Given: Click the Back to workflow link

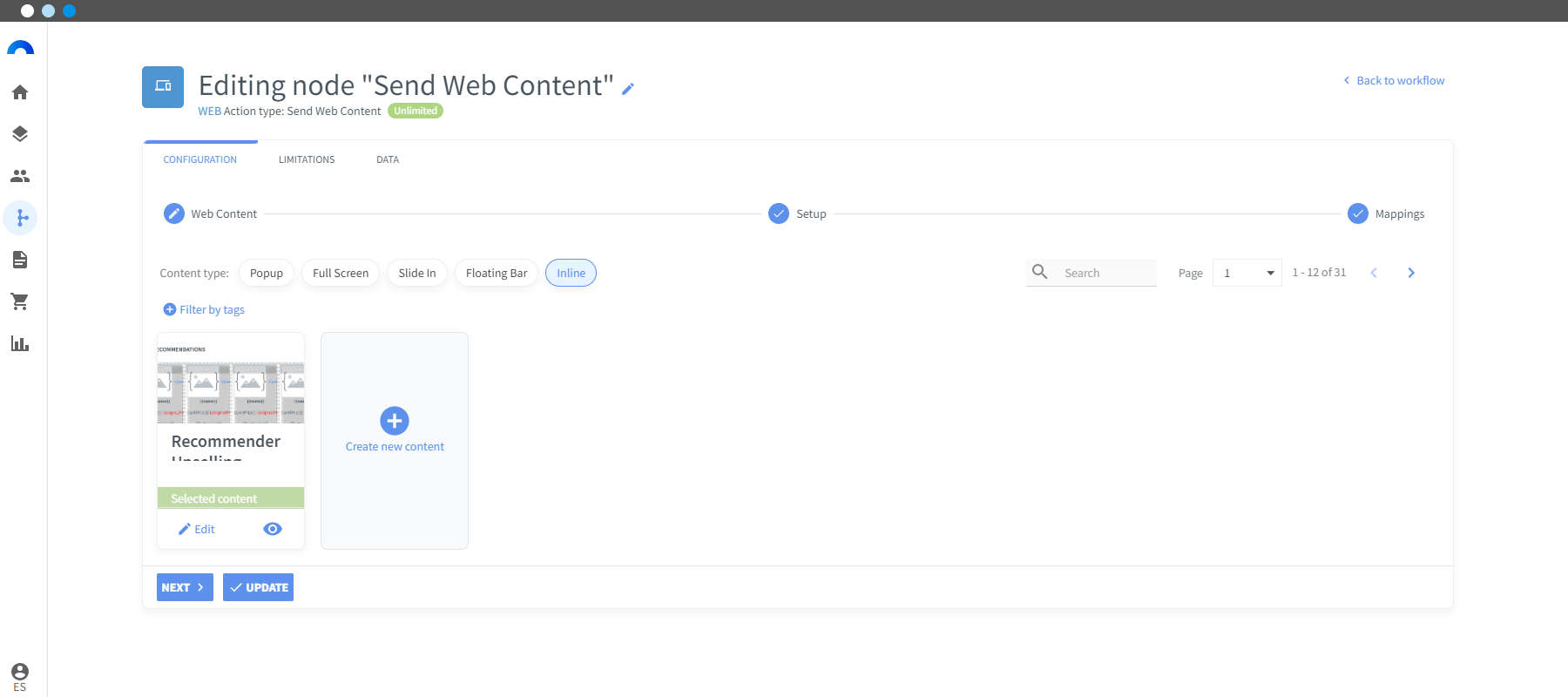Looking at the screenshot, I should (1394, 80).
